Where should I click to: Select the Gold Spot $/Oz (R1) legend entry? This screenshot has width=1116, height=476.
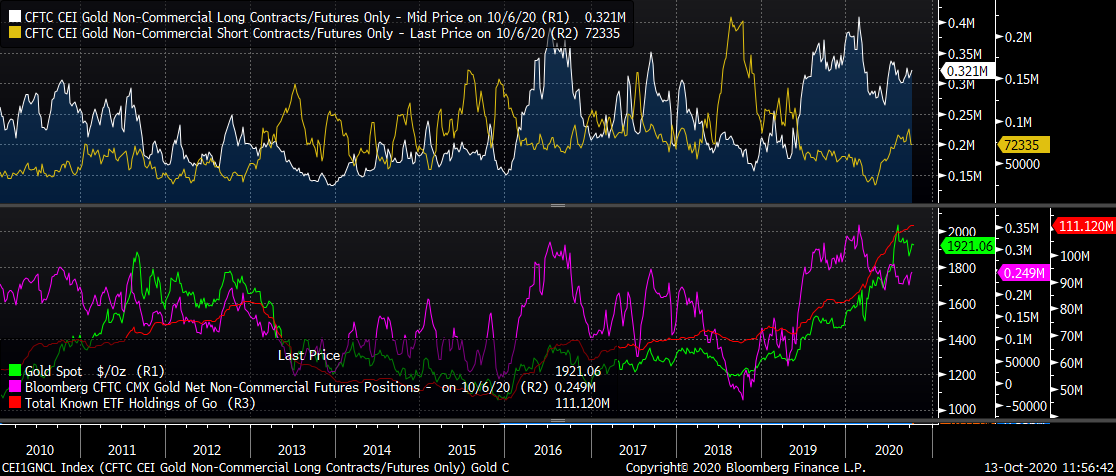tap(94, 371)
